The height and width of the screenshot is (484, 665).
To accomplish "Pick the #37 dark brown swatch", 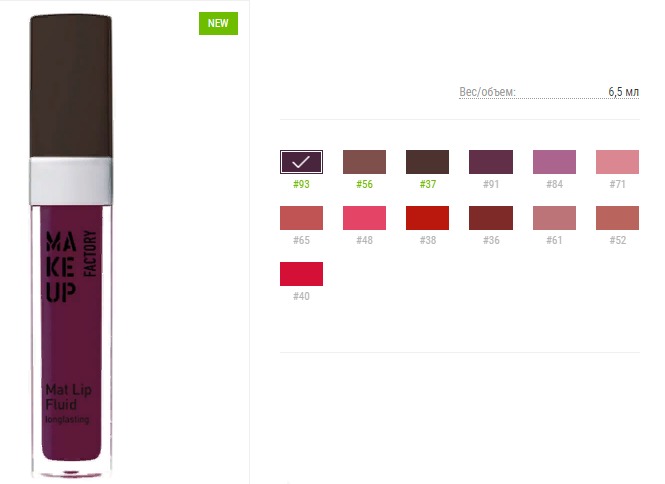I will 427,162.
